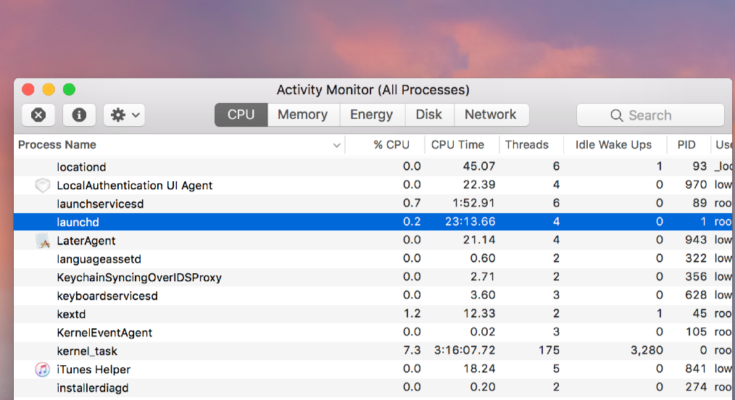
Task: Focus the Search input field
Action: point(660,115)
